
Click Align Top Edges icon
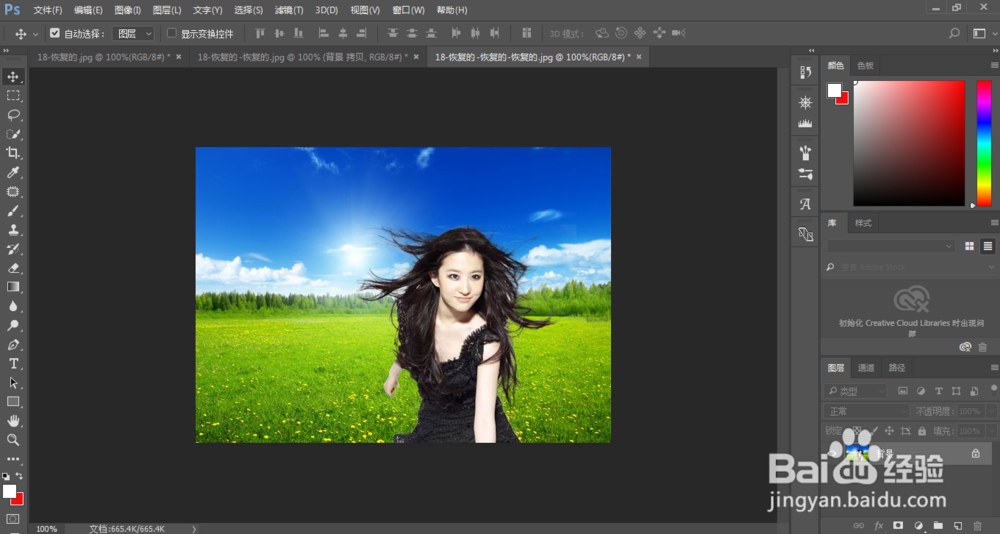point(260,33)
